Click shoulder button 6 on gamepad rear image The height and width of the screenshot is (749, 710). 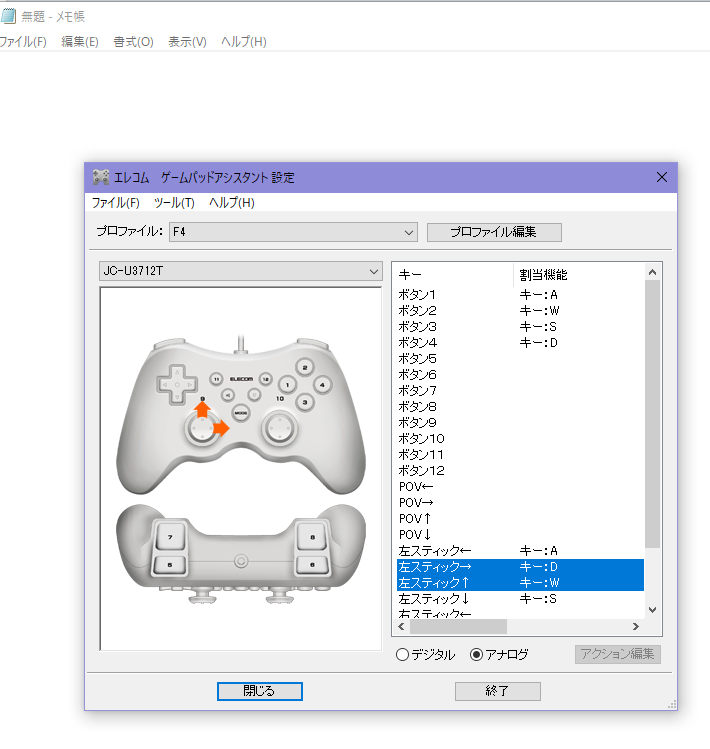pyautogui.click(x=312, y=565)
